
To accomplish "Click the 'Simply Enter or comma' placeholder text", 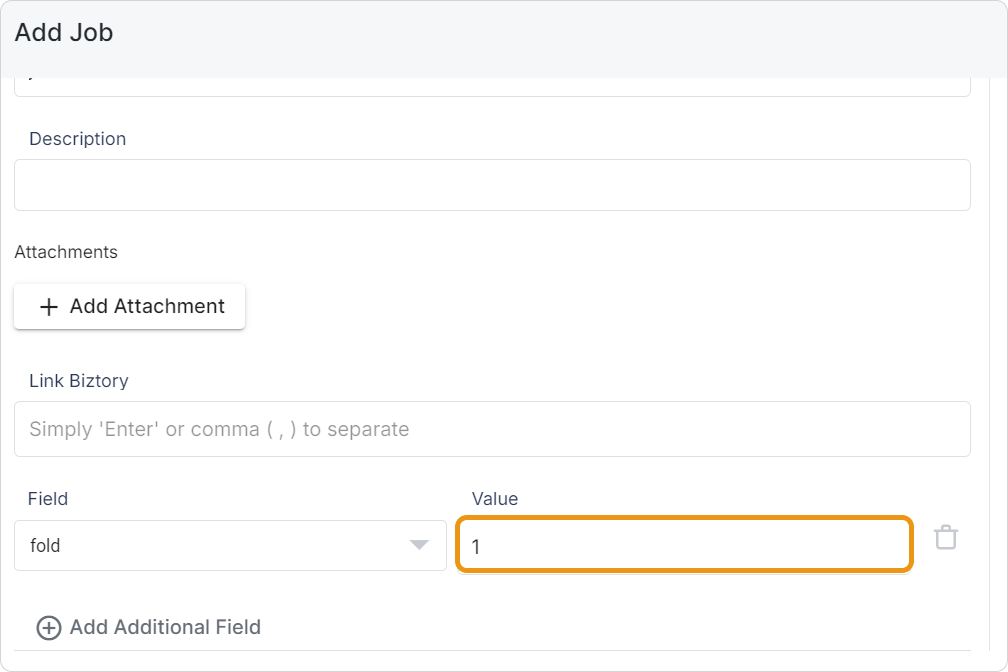I will [x=219, y=429].
